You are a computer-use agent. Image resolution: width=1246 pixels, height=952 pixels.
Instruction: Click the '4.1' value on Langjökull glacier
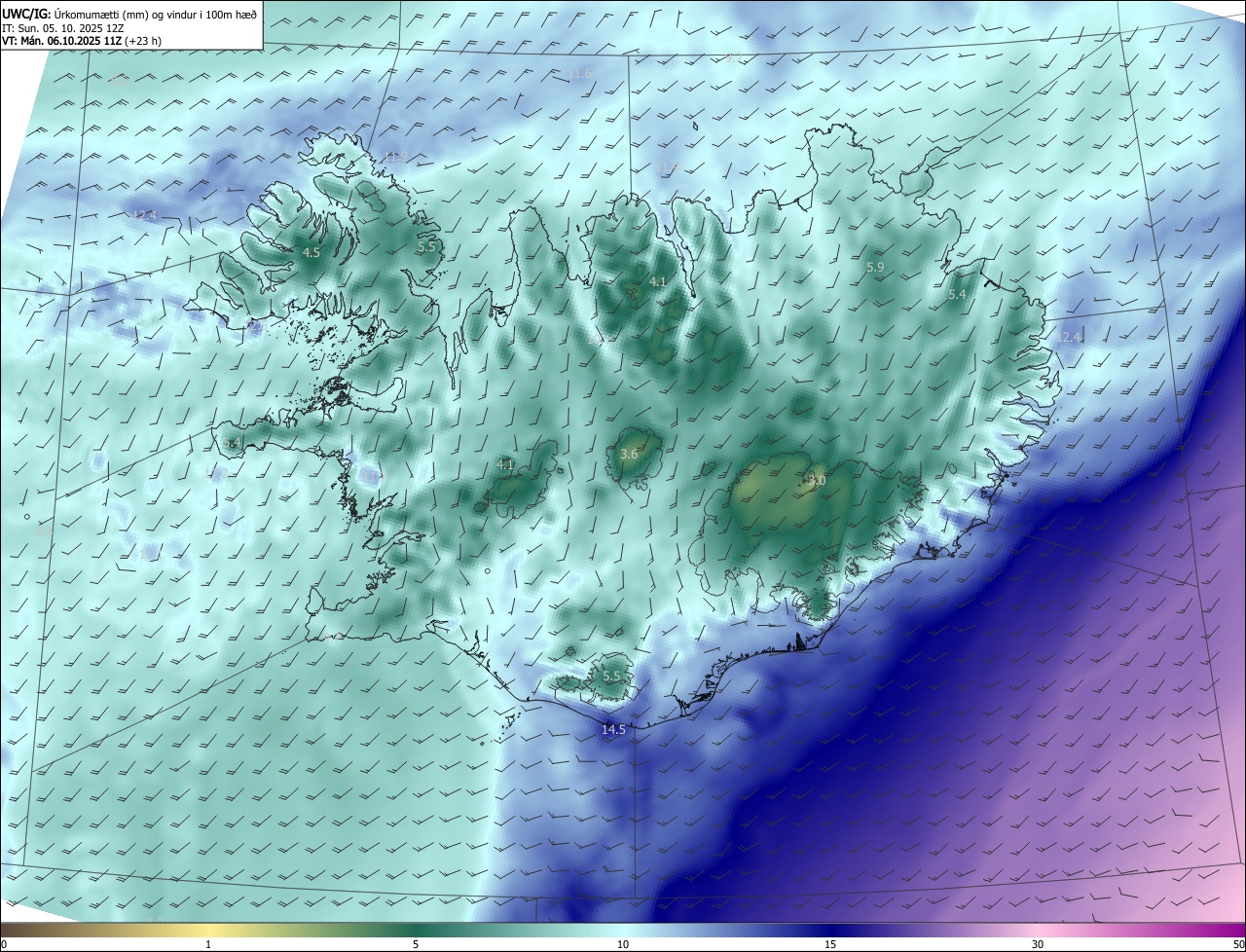(x=505, y=465)
